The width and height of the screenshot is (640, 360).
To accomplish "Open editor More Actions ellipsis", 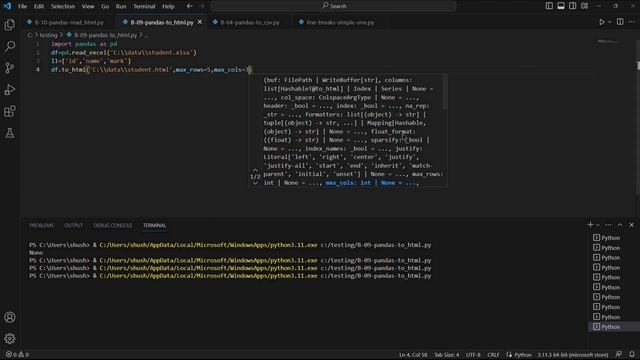I will [632, 22].
